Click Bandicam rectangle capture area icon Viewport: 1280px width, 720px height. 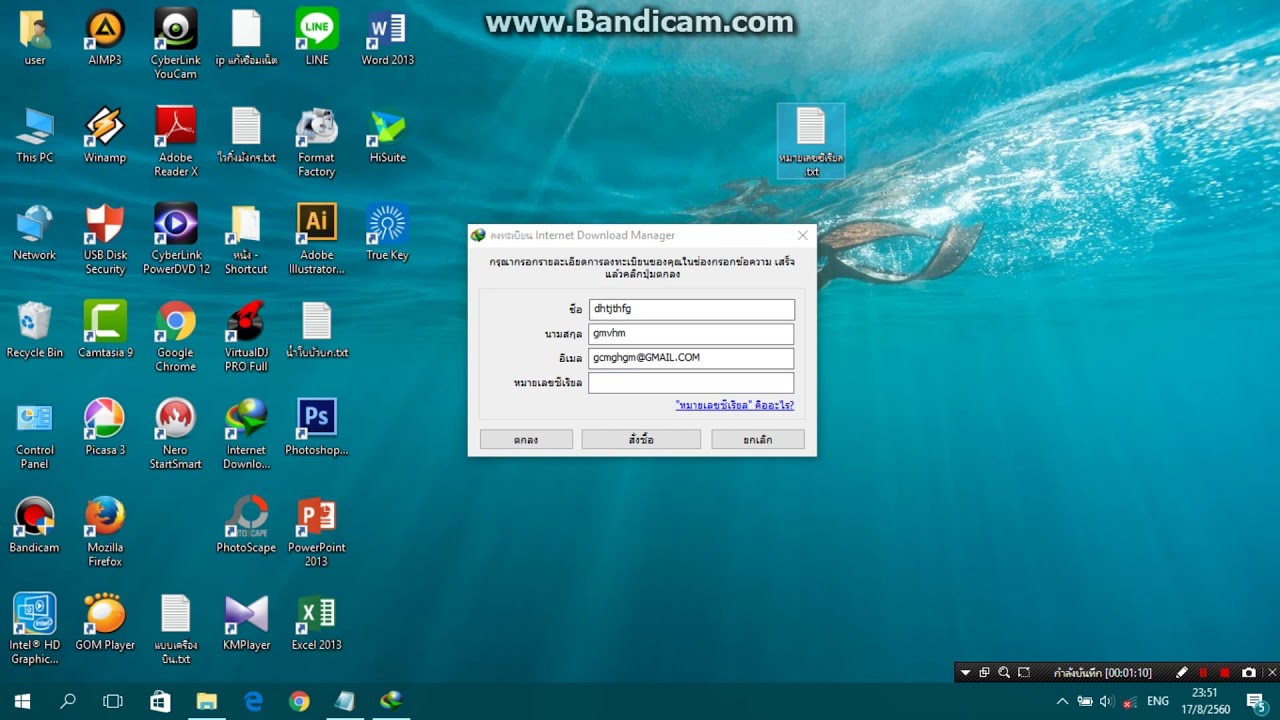pyautogui.click(x=1024, y=673)
